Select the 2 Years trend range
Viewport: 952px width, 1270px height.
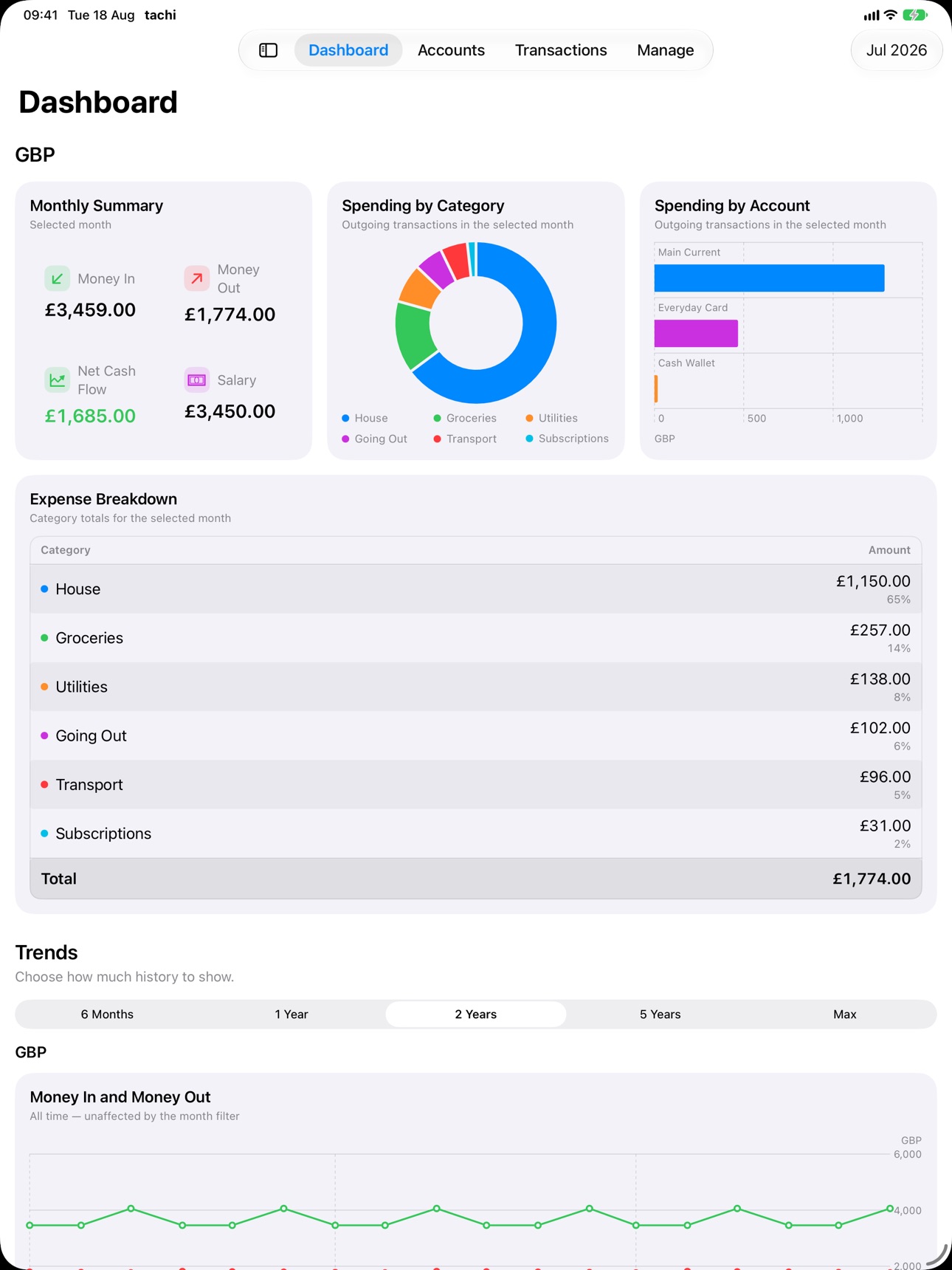point(476,1014)
